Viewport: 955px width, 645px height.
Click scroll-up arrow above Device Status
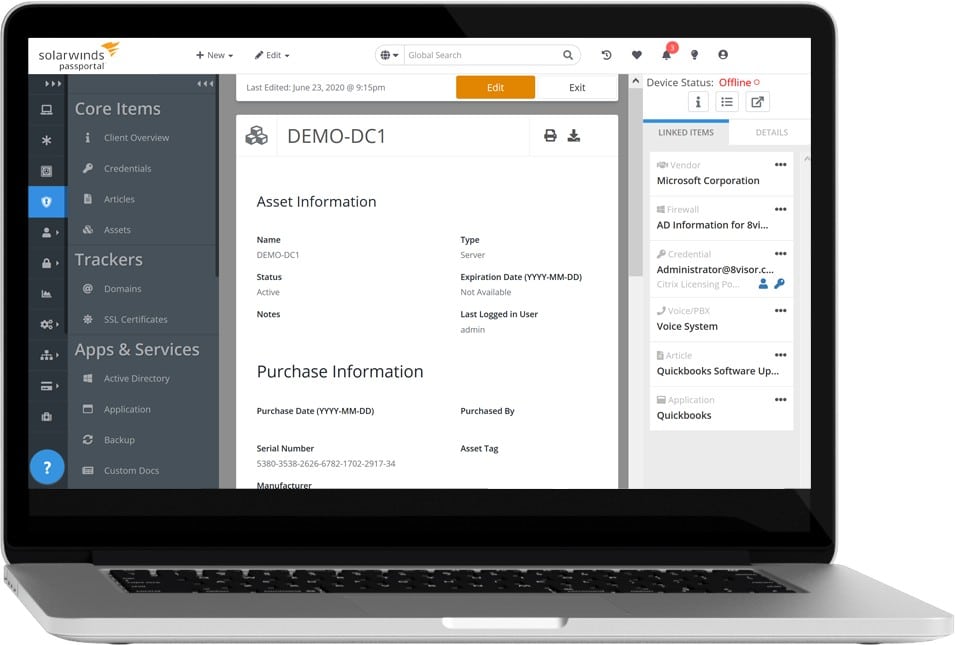tap(635, 81)
